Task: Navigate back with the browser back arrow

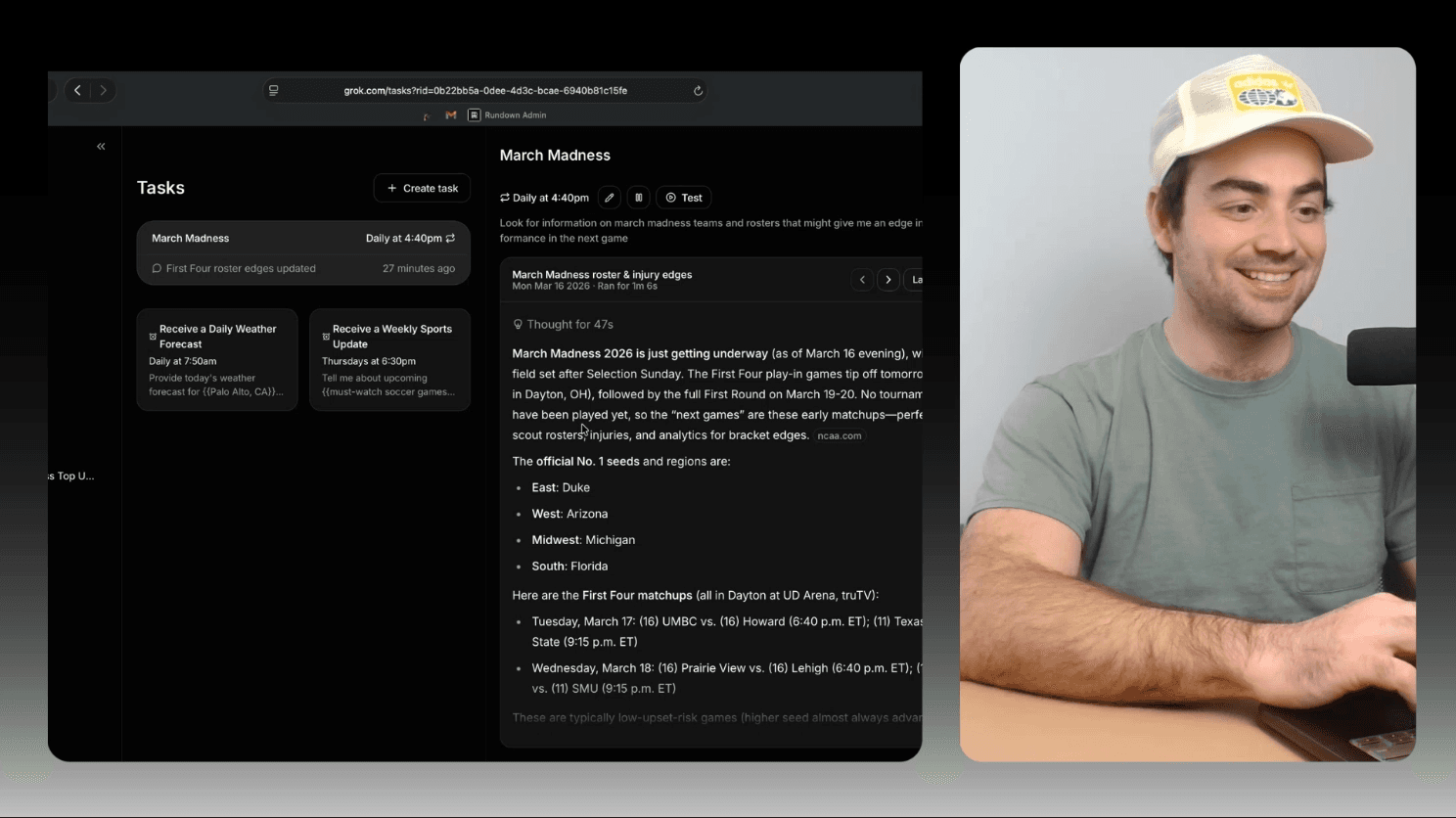Action: pyautogui.click(x=77, y=90)
